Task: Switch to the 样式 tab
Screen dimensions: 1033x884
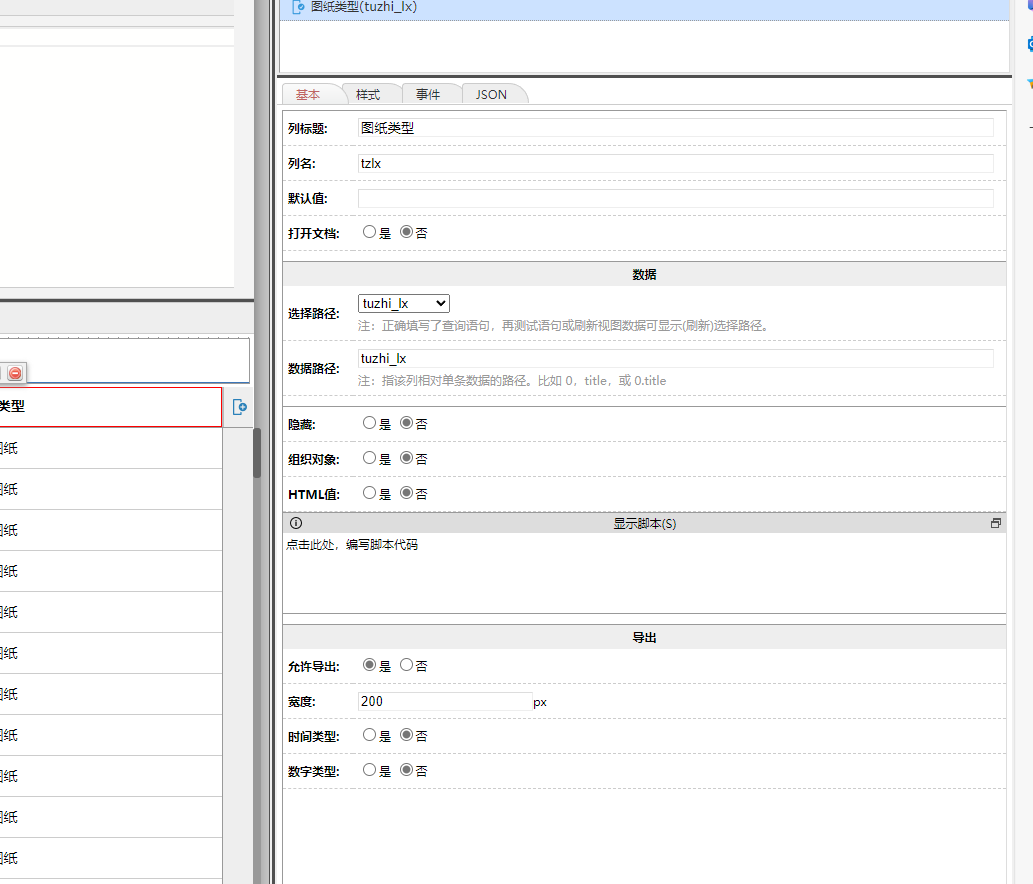Action: (x=368, y=94)
